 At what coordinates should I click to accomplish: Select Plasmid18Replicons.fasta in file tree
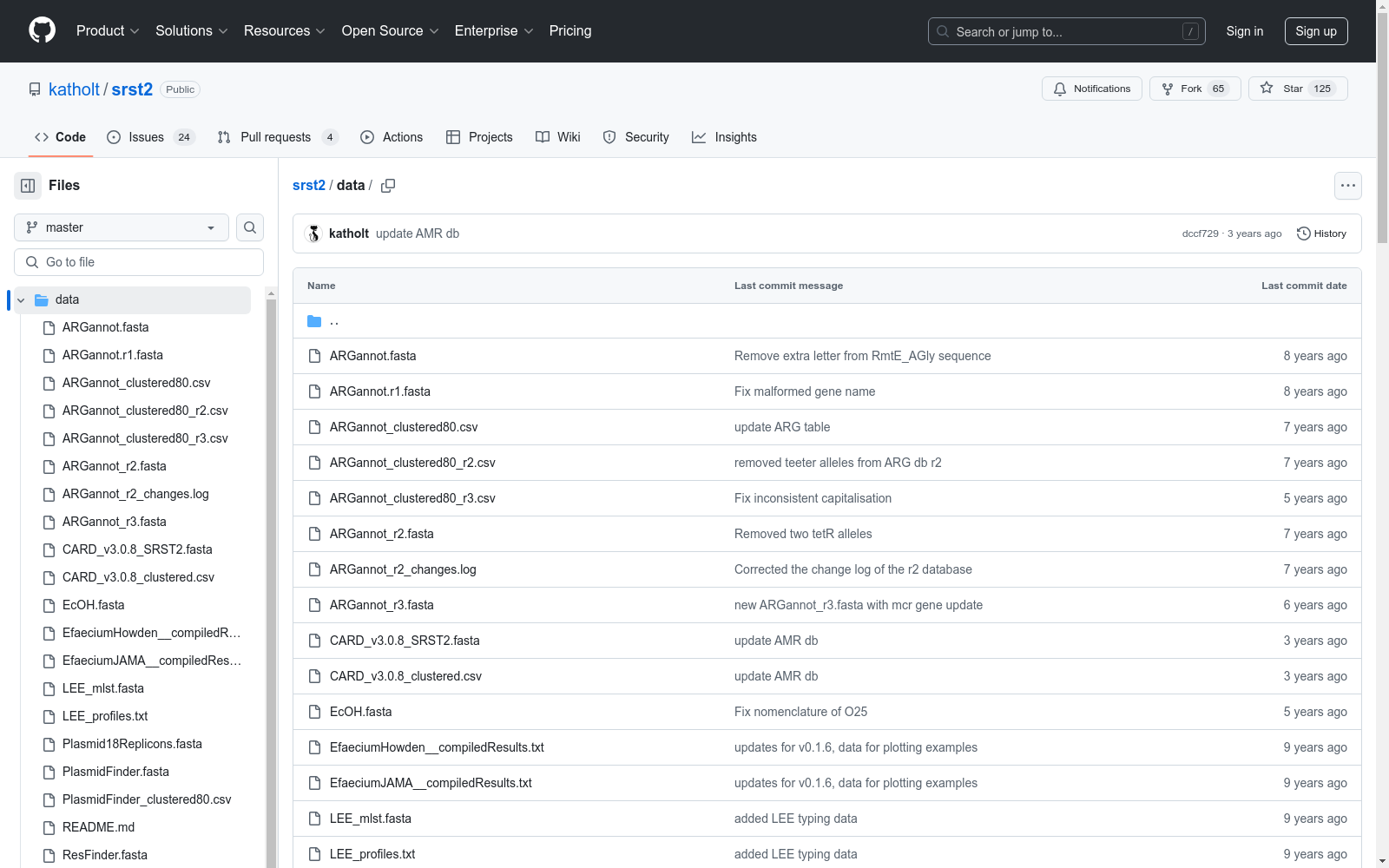[x=132, y=744]
